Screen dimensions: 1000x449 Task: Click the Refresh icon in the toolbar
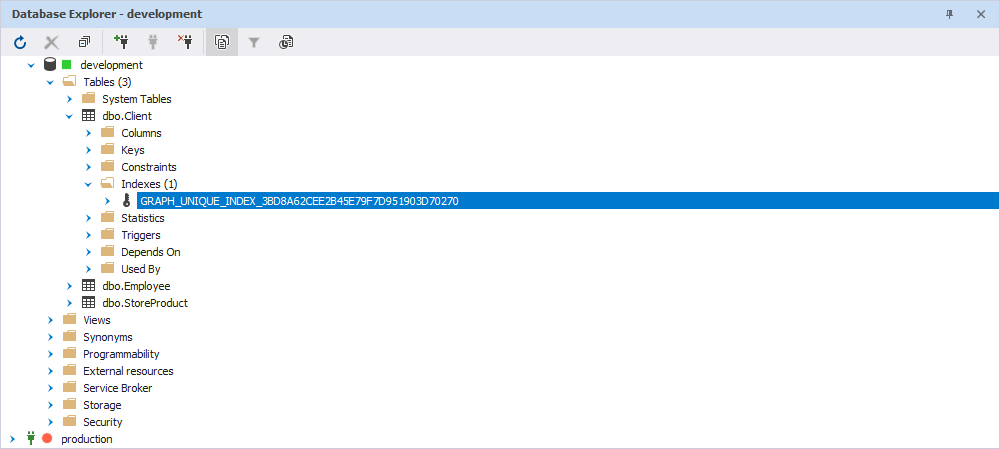click(x=20, y=43)
